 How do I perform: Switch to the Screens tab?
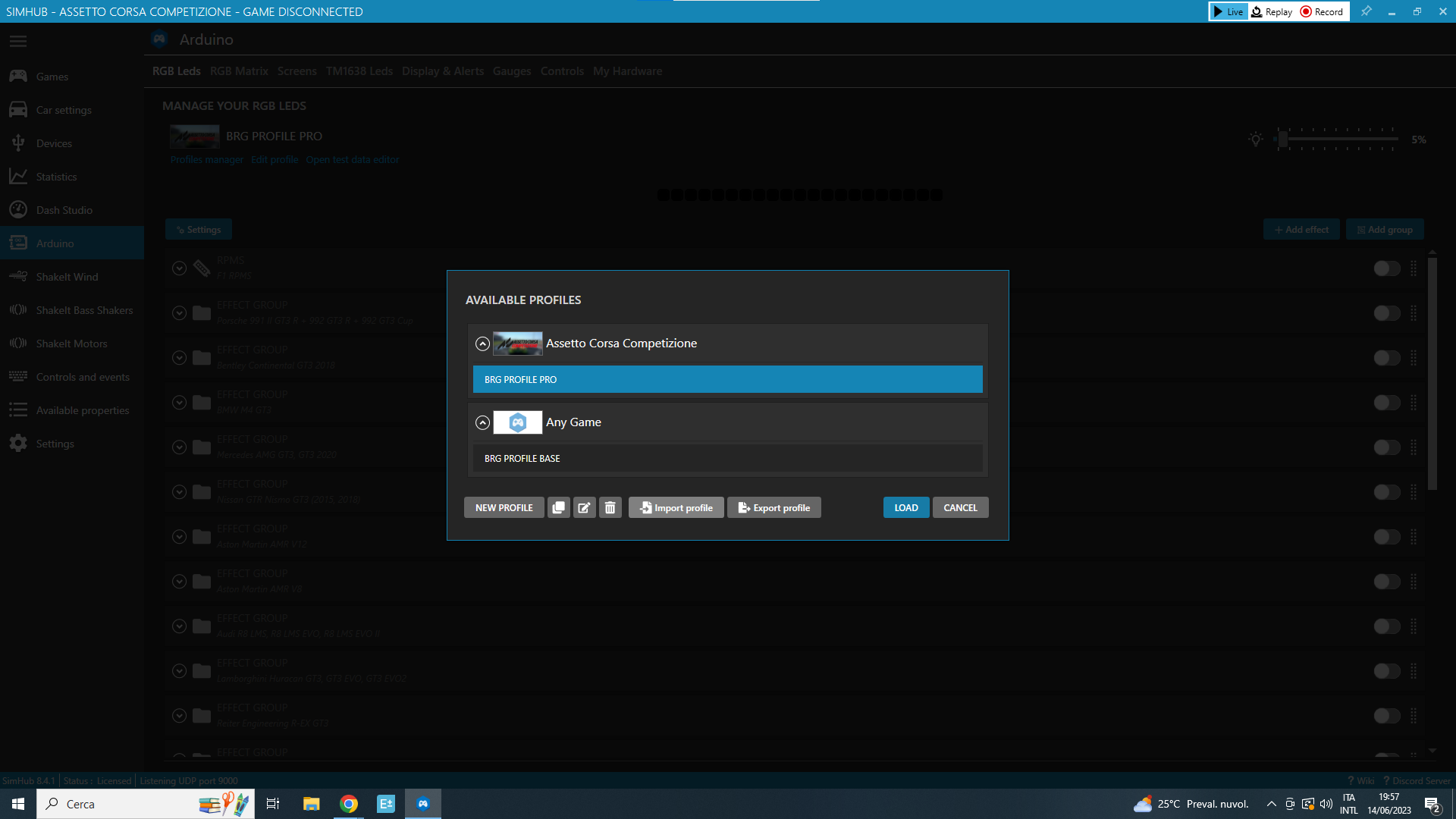tap(297, 71)
